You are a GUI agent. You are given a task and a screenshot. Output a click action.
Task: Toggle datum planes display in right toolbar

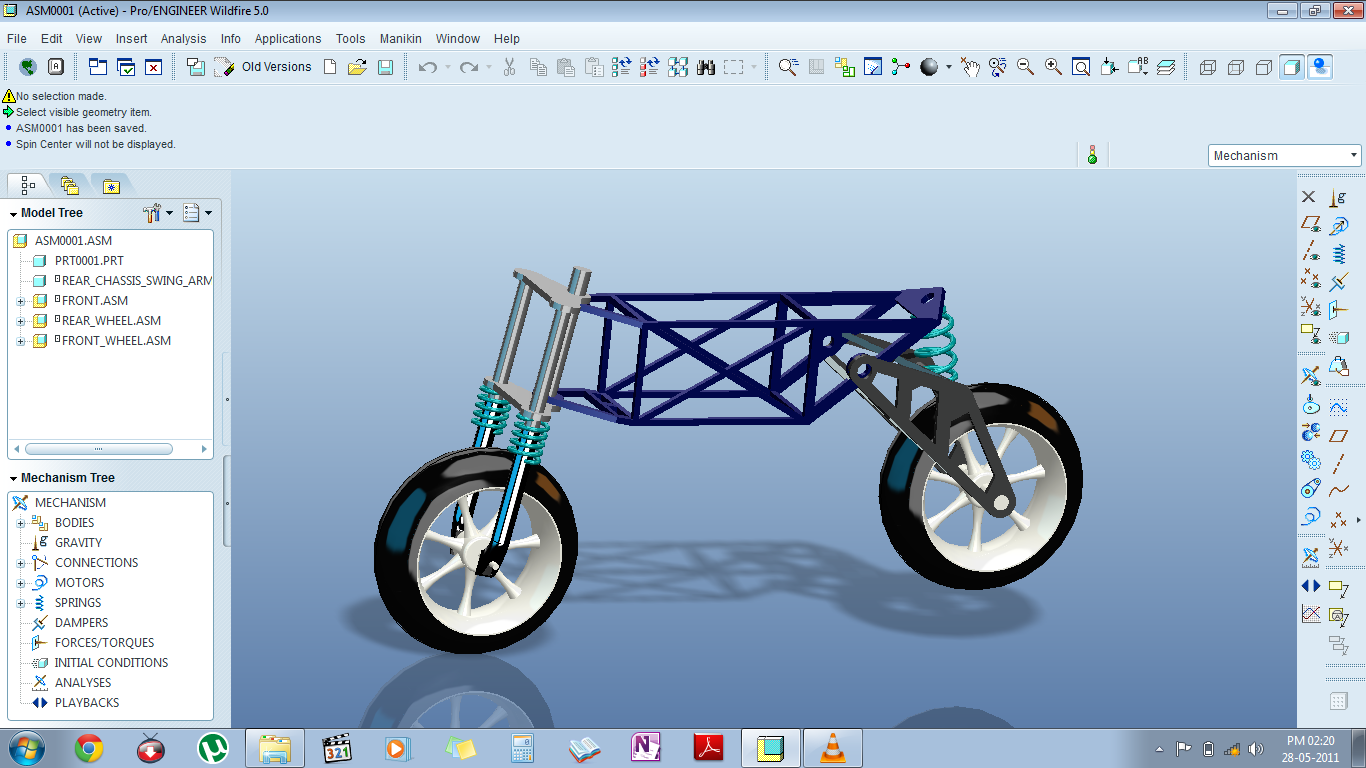point(1310,225)
